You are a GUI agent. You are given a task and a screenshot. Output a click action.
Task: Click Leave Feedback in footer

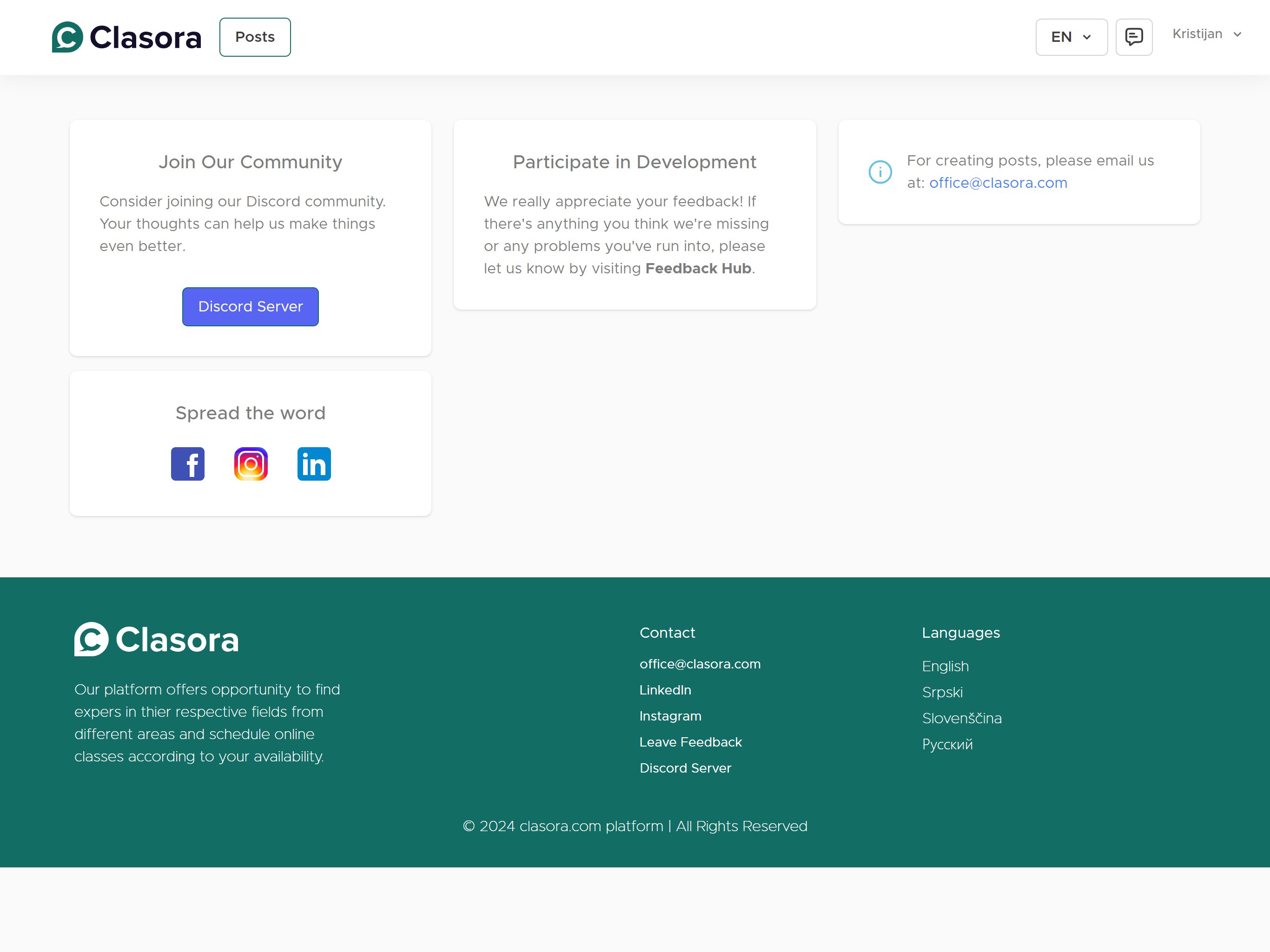pos(690,742)
